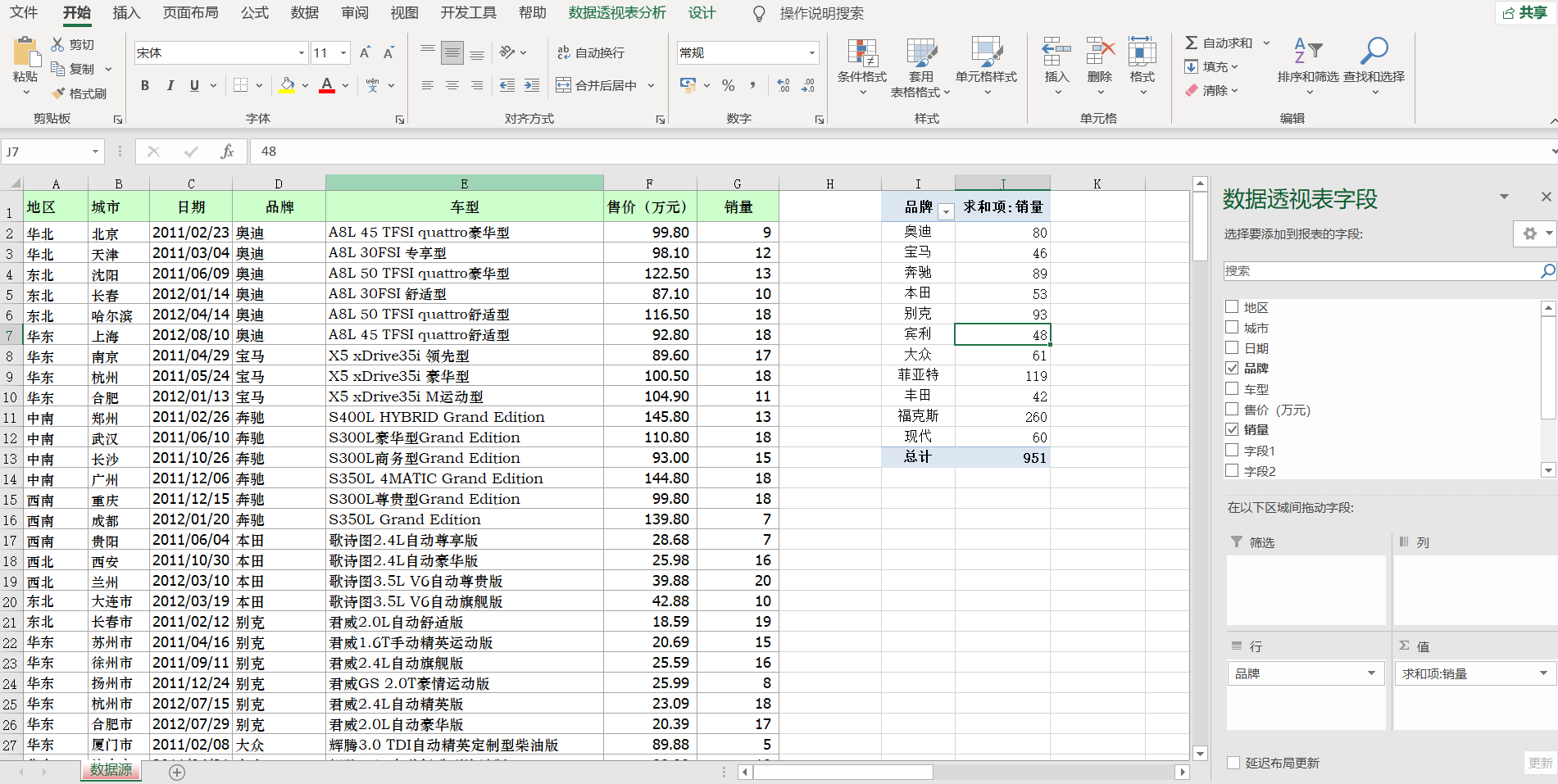
Task: Click the field search box in pivot pane
Action: tap(1382, 271)
